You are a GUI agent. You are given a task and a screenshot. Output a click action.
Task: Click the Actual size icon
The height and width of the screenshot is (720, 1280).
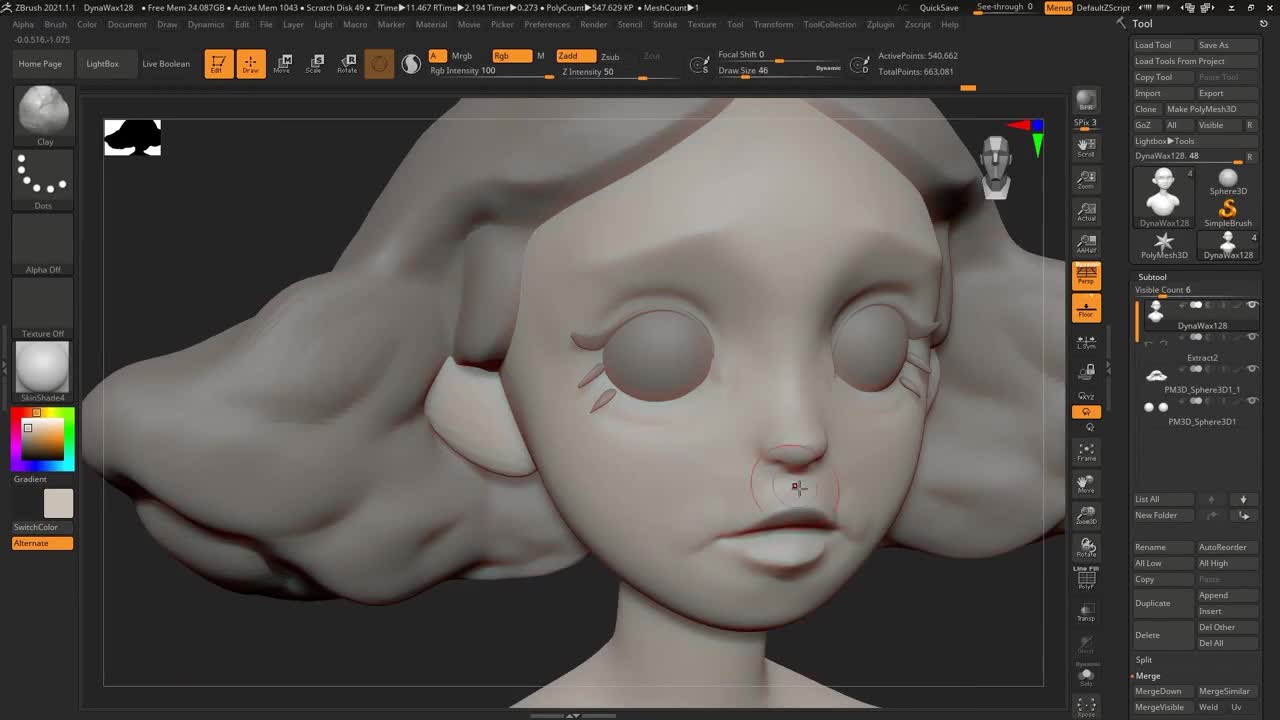coord(1086,212)
